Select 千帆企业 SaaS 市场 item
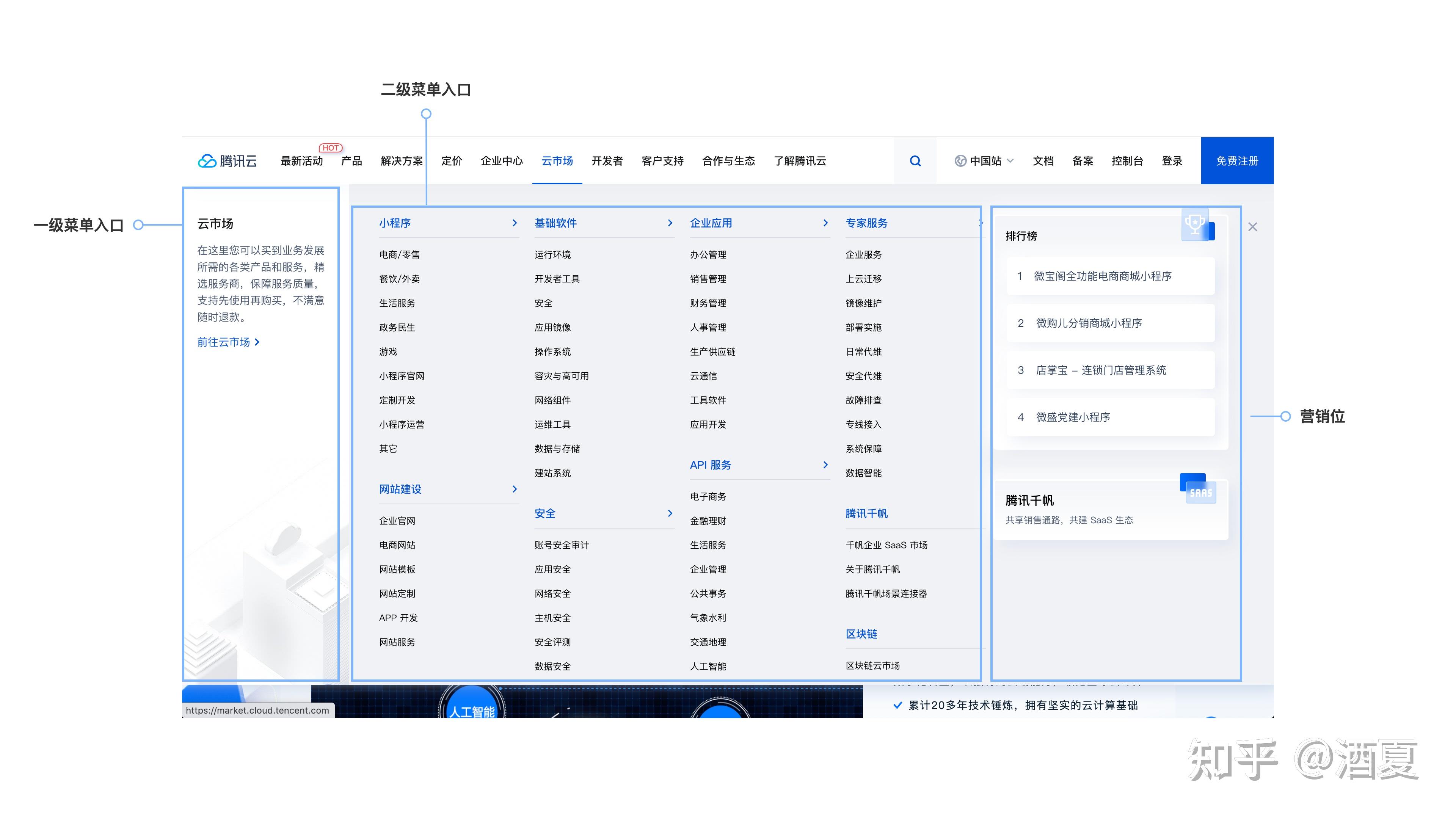The width and height of the screenshot is (1456, 819). tap(886, 545)
